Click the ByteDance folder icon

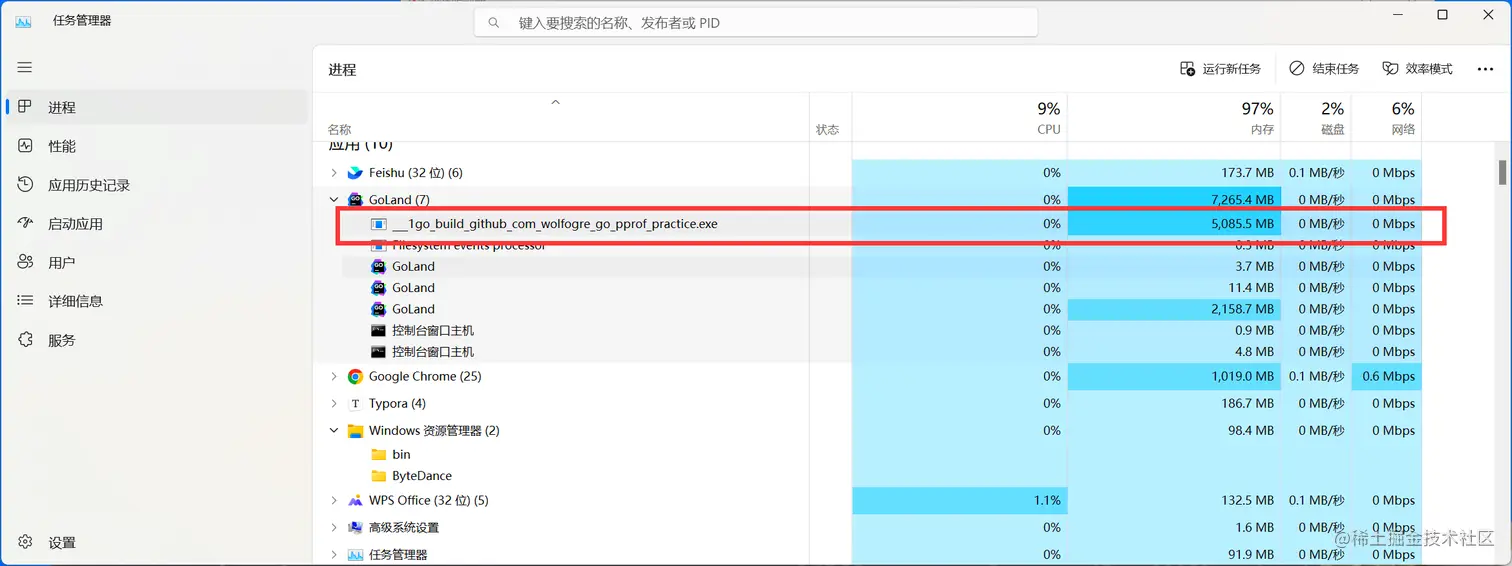pyautogui.click(x=378, y=476)
